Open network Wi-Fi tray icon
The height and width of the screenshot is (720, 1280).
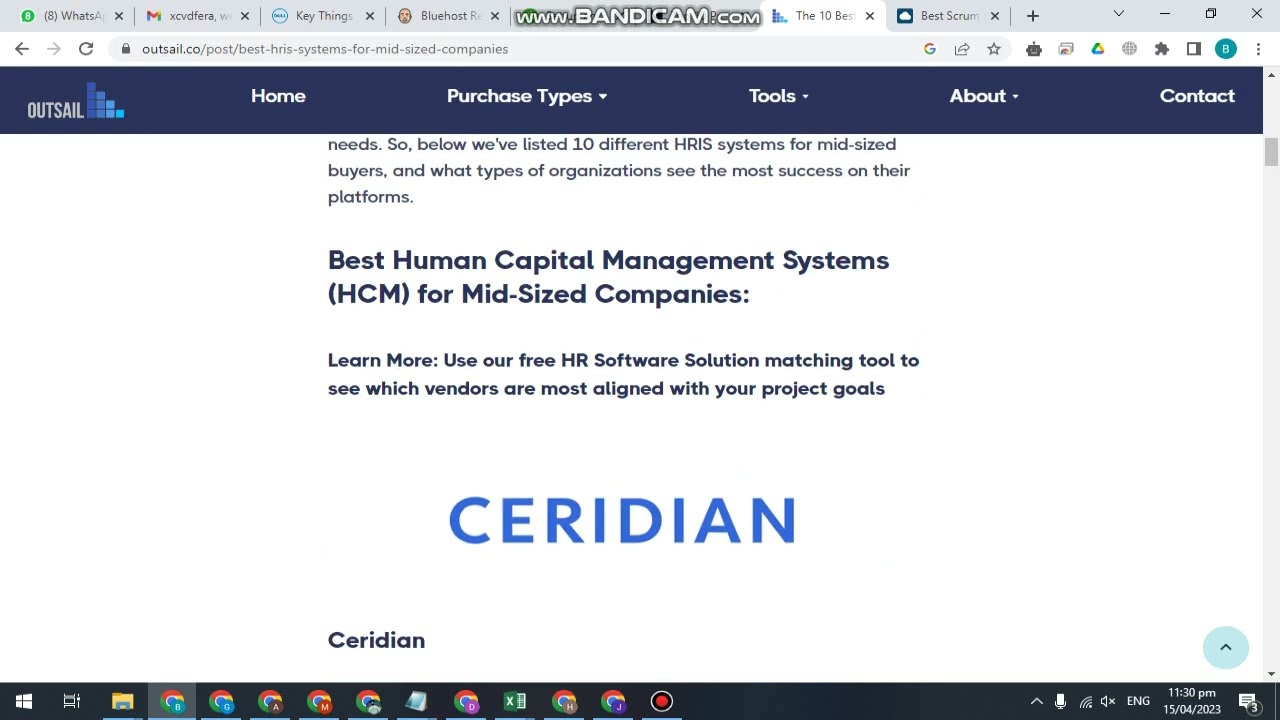tap(1085, 701)
